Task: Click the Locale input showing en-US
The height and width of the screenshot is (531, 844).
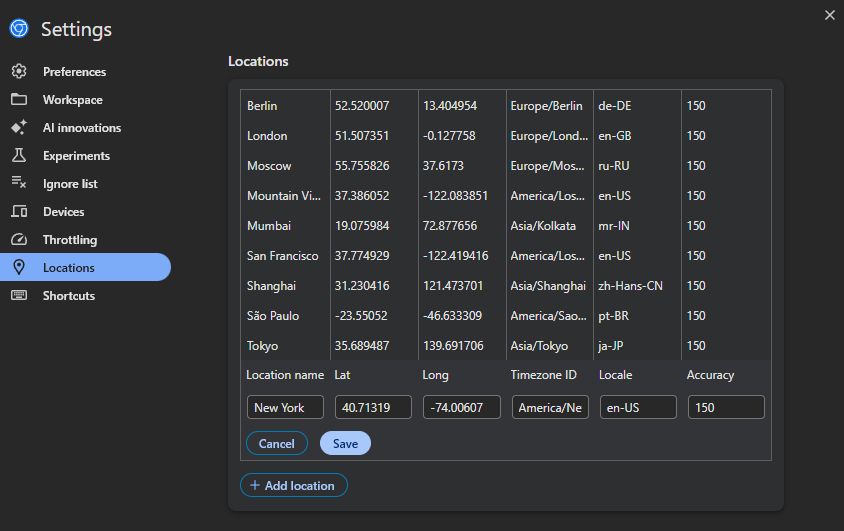Action: [638, 407]
